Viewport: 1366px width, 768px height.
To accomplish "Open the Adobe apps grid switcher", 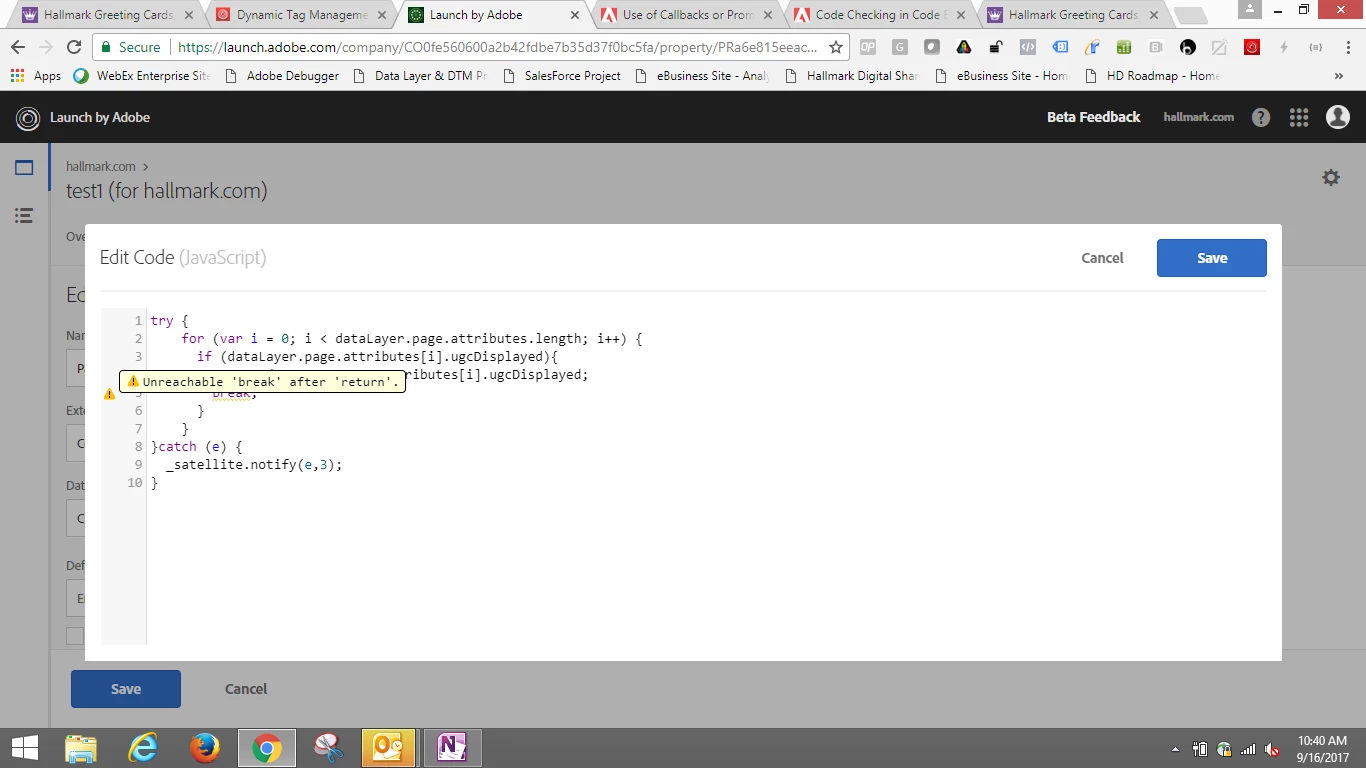I will click(1299, 117).
